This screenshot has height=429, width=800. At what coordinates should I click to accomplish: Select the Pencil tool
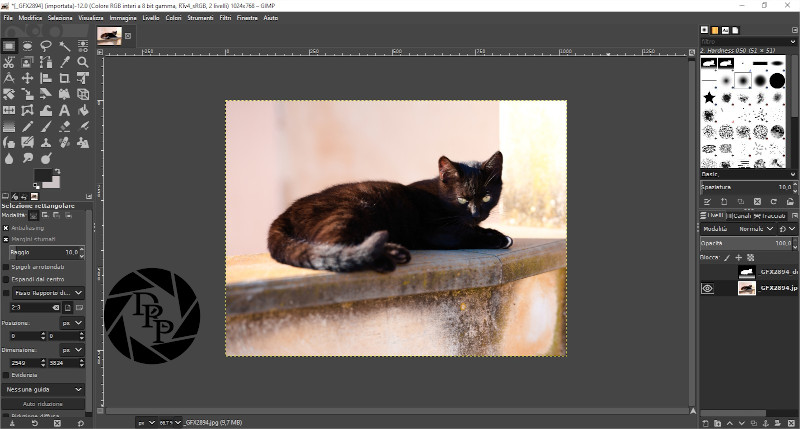point(27,127)
